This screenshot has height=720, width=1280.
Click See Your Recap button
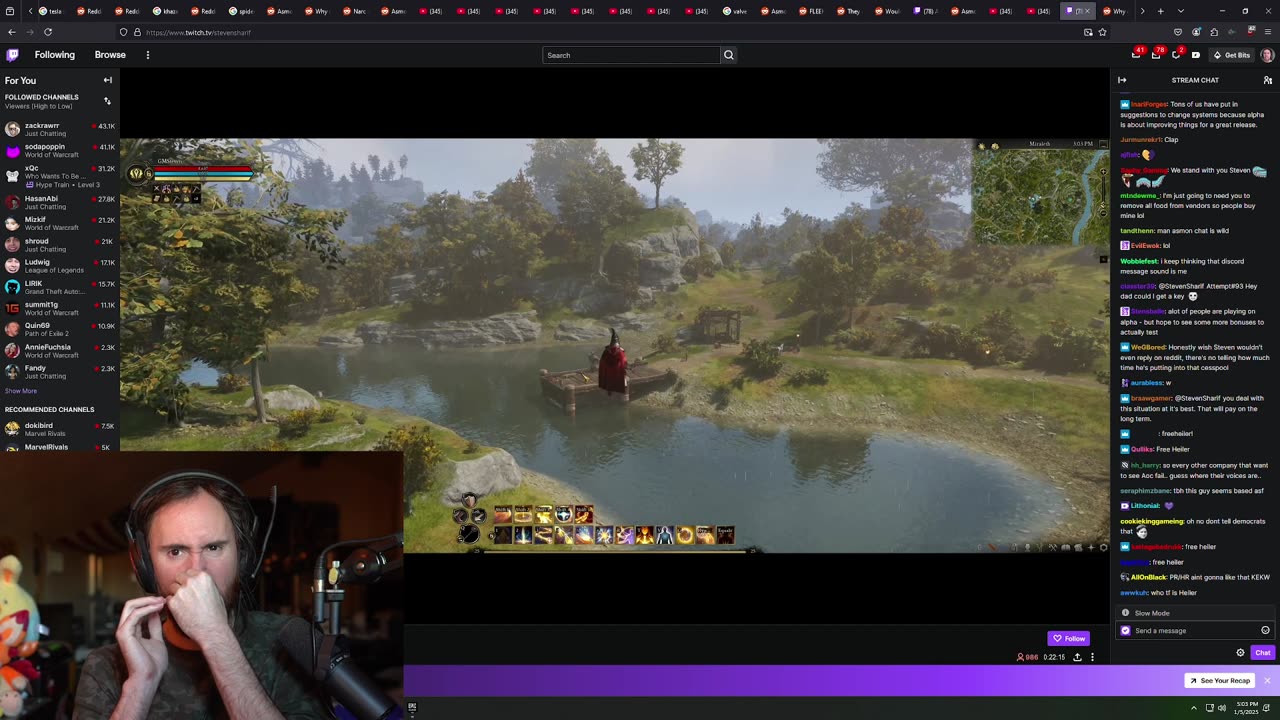1220,680
